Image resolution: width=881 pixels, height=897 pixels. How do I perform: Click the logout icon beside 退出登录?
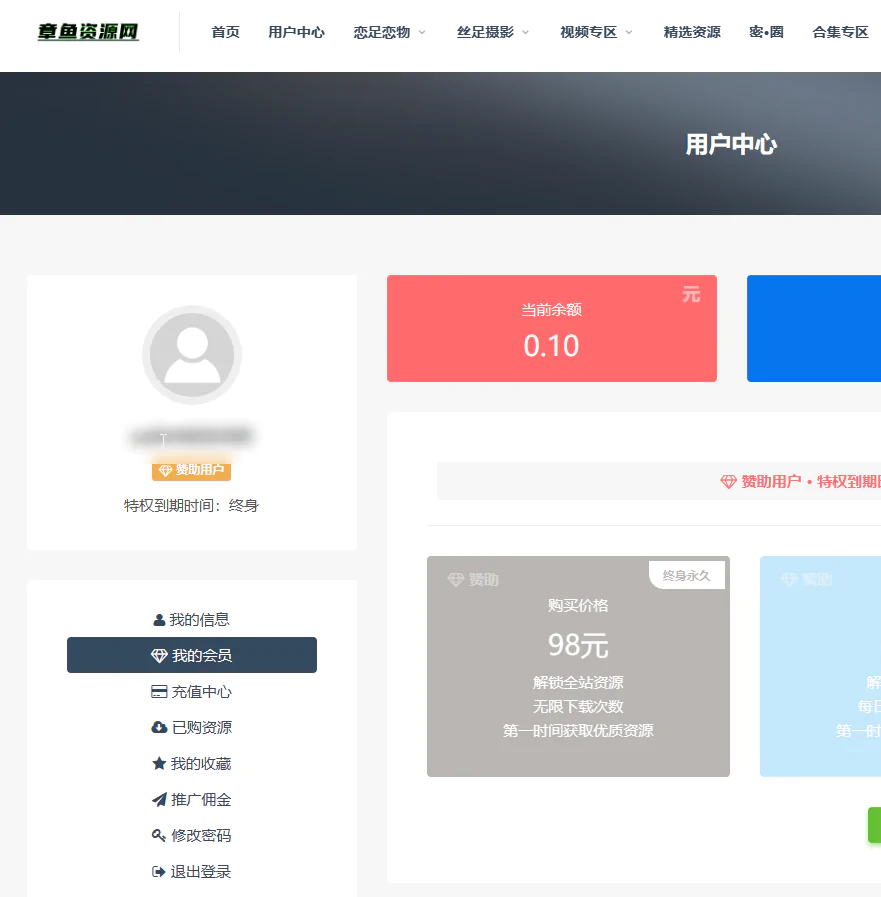[158, 871]
